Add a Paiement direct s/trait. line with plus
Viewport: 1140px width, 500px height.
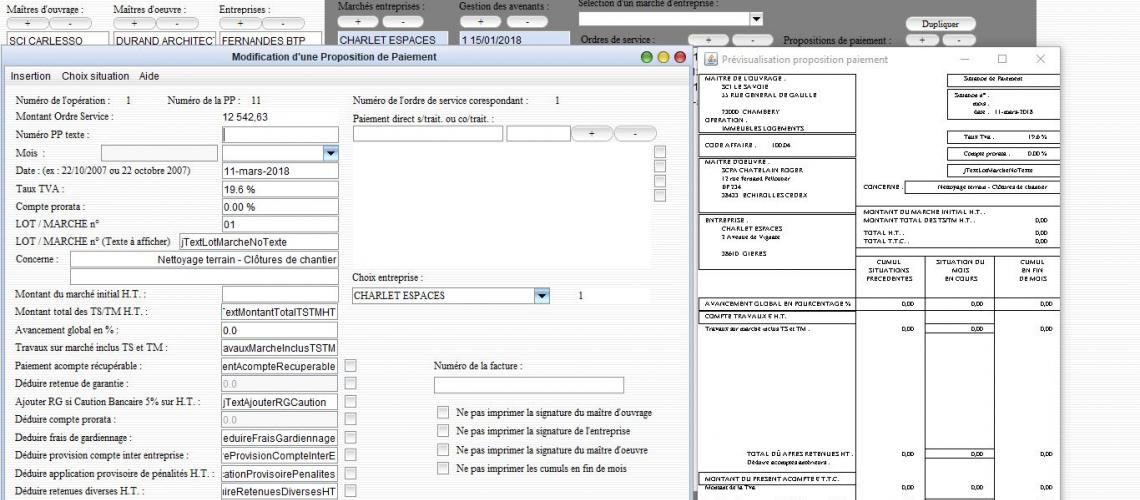(x=592, y=134)
